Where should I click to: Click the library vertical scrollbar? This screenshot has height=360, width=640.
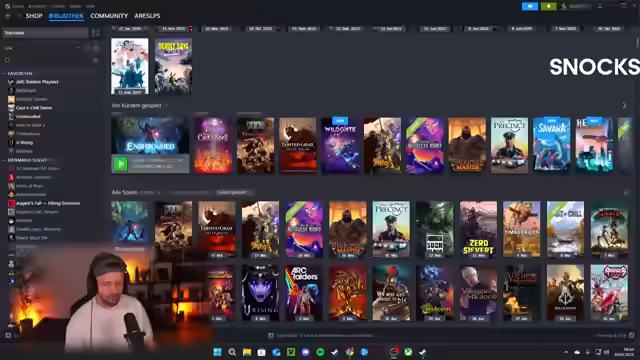[x=637, y=42]
